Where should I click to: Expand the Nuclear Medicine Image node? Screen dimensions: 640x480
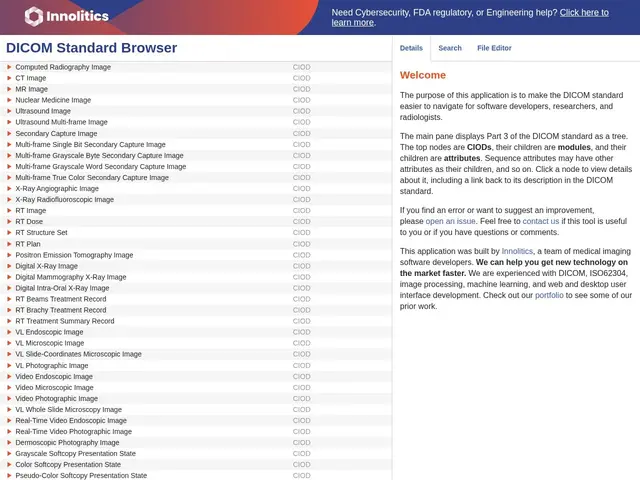[9, 100]
